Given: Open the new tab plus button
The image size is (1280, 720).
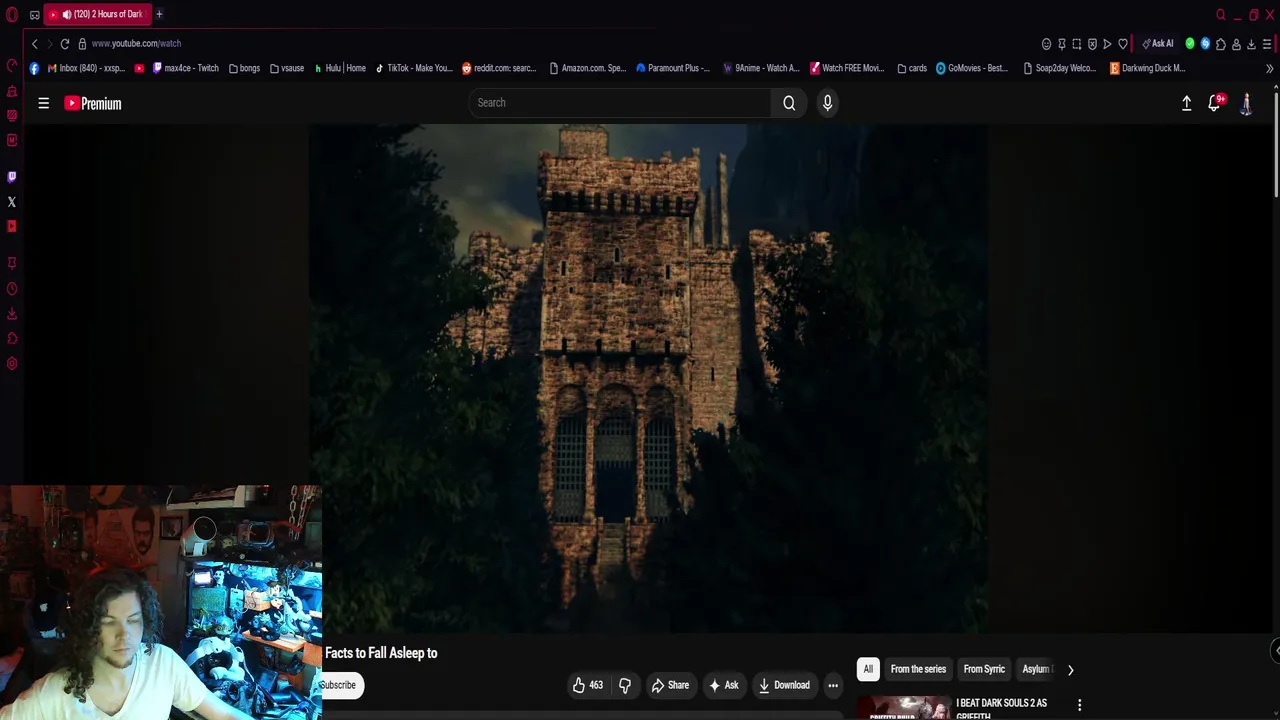Looking at the screenshot, I should (x=159, y=14).
